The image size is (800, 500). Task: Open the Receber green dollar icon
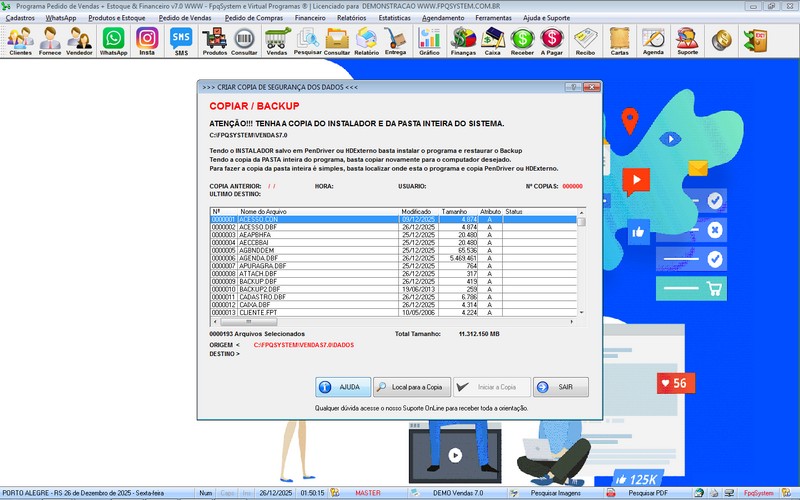pos(522,41)
